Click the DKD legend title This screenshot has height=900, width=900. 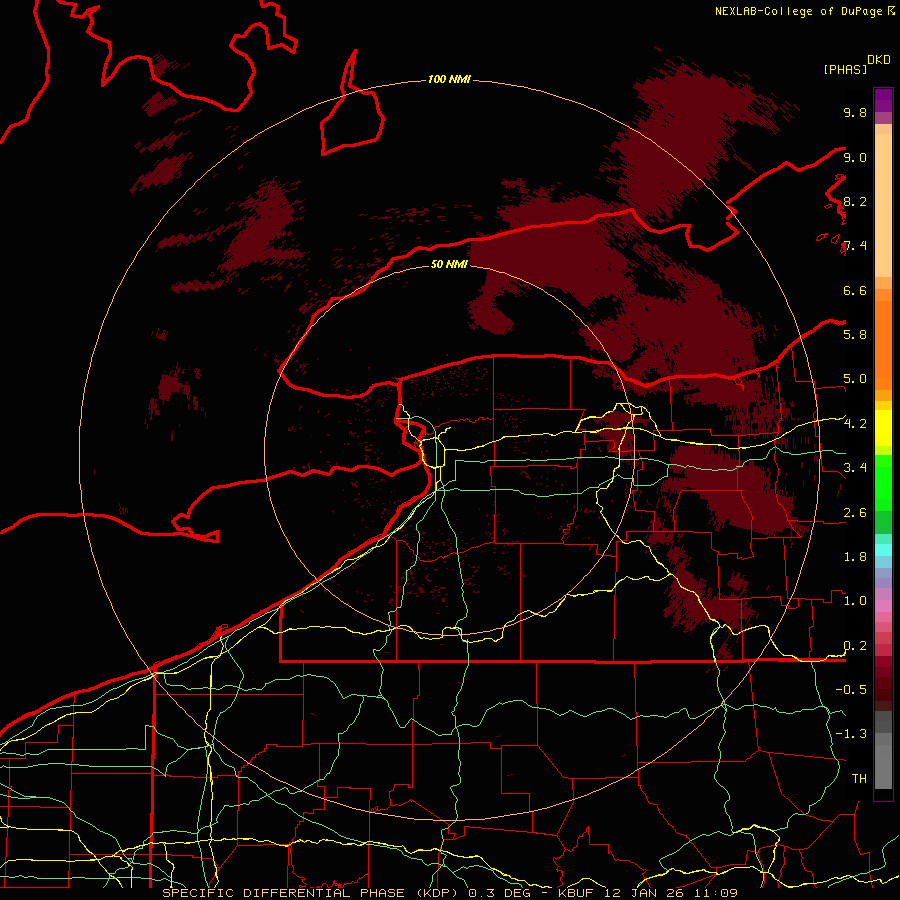coord(879,60)
